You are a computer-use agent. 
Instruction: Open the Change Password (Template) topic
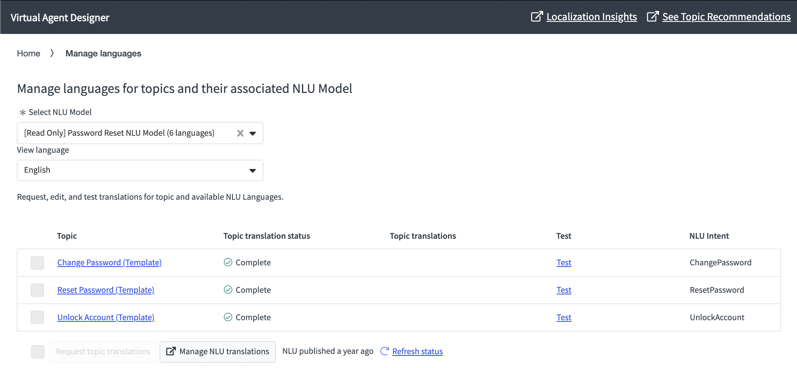click(x=109, y=262)
